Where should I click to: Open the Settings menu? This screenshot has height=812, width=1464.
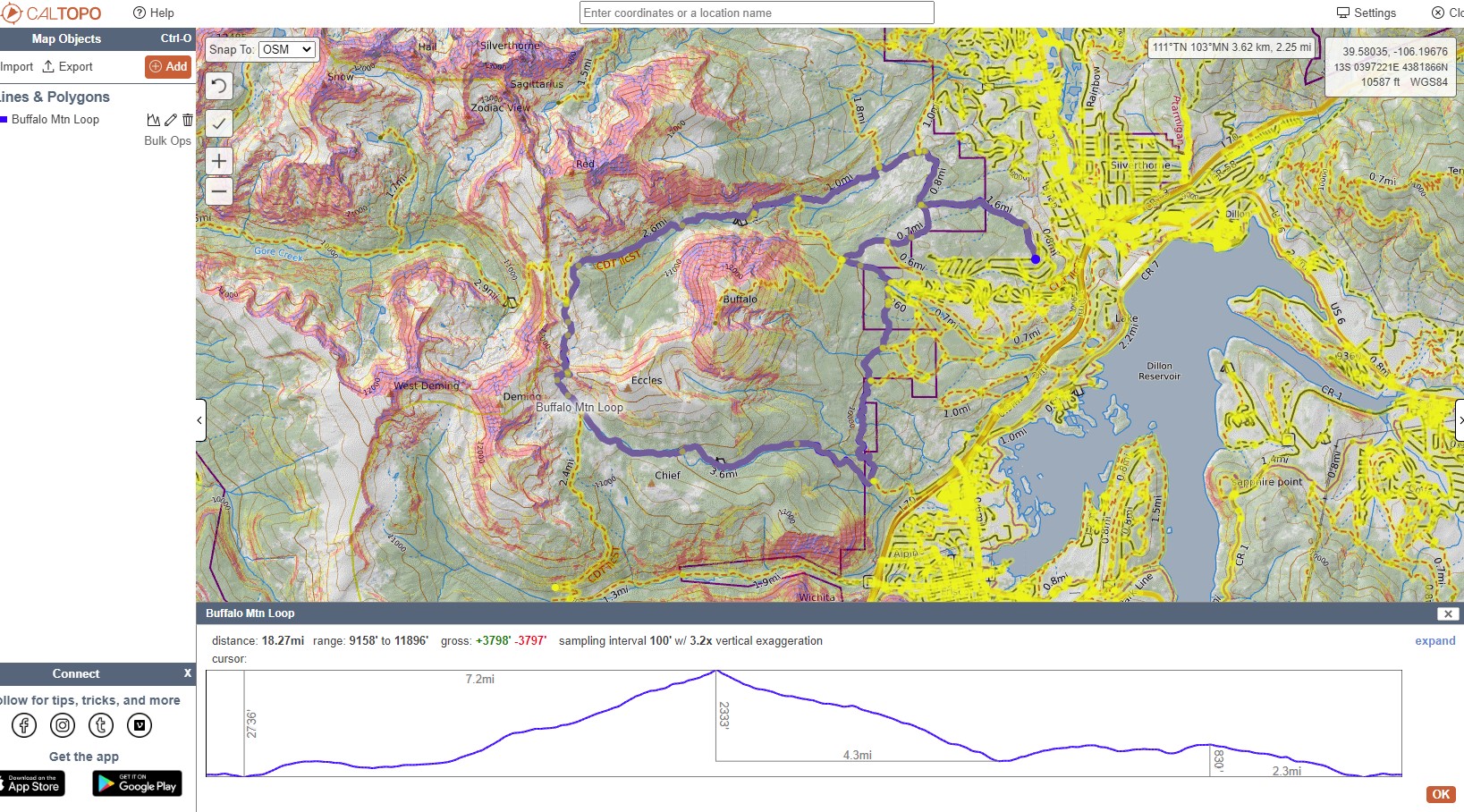coord(1367,13)
